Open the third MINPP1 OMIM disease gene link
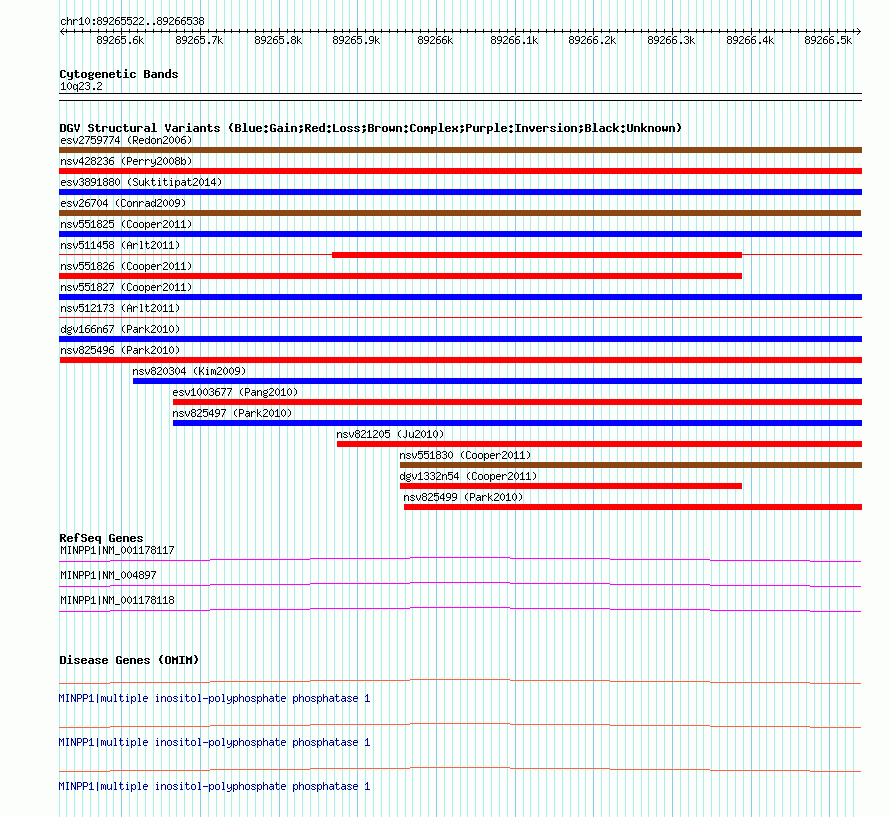Screen dimensions: 890x817 [215, 786]
